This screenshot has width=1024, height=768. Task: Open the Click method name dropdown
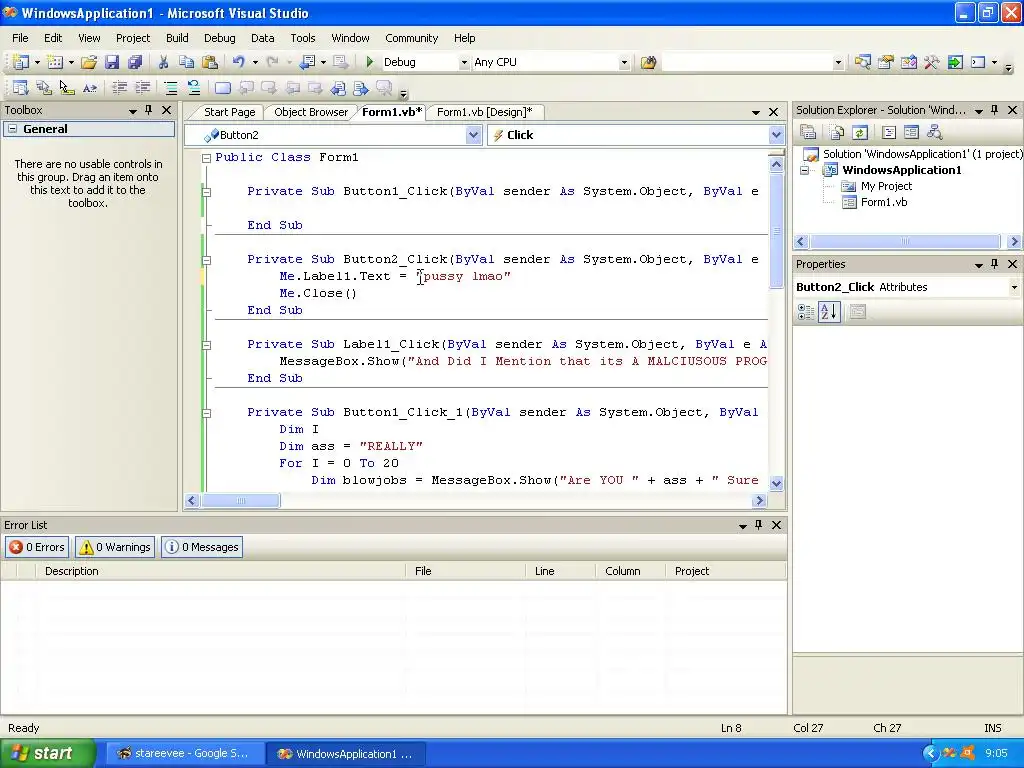(776, 135)
